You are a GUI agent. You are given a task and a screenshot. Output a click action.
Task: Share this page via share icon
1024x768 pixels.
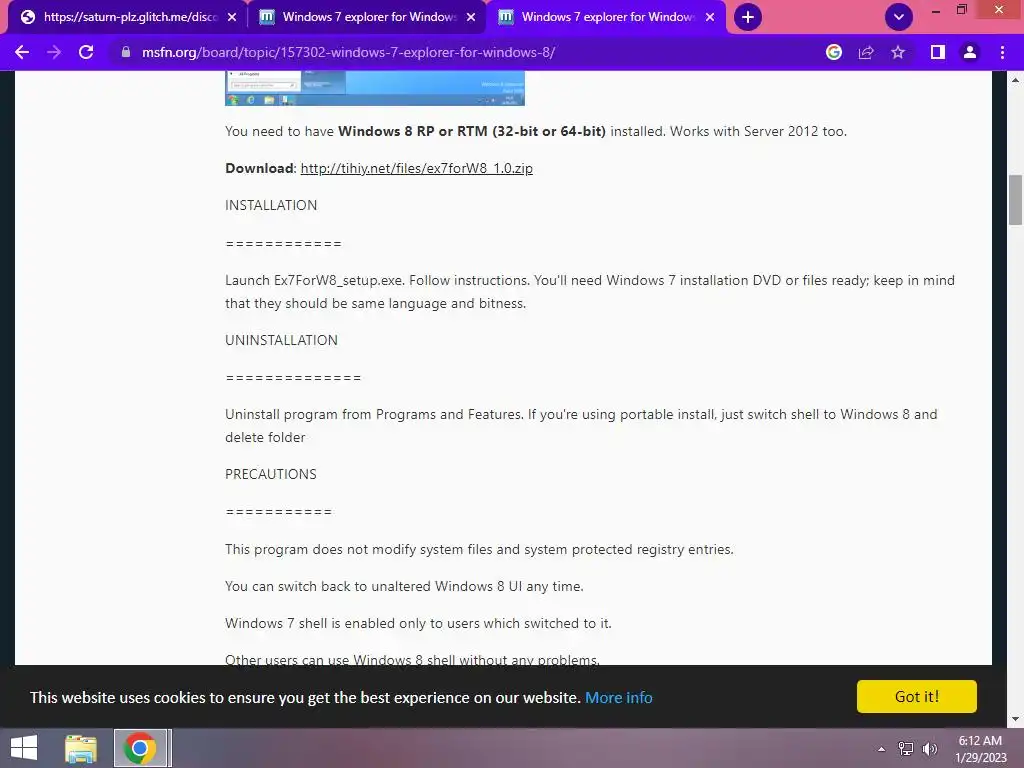coord(866,52)
